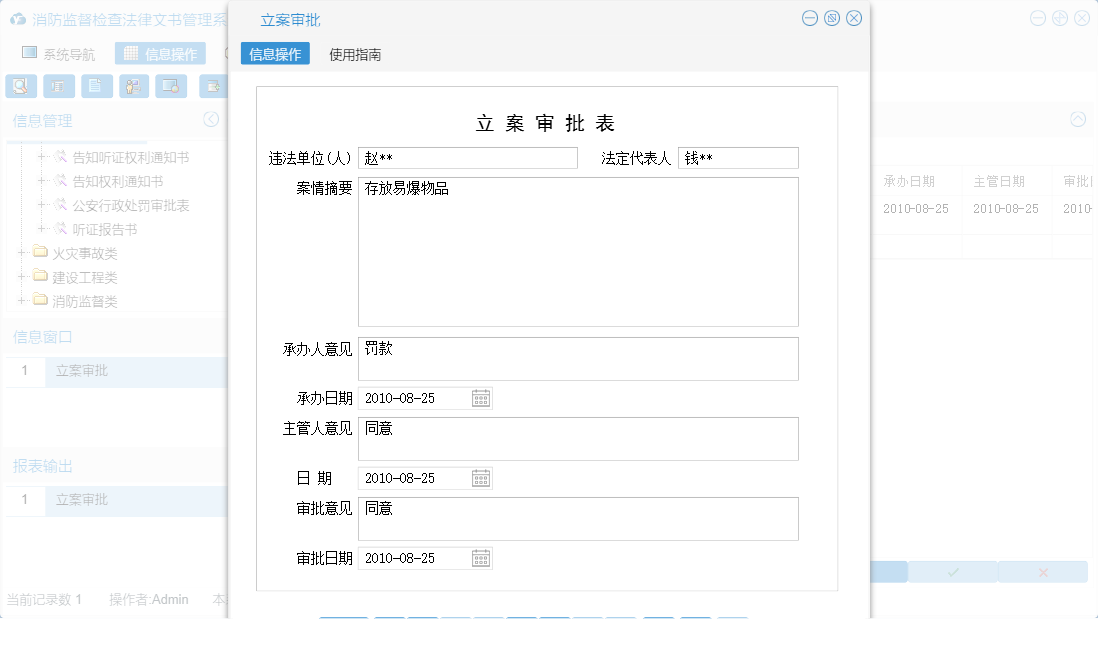Select the report list toolbar icon
Image resolution: width=1098 pixels, height=660 pixels.
[59, 86]
